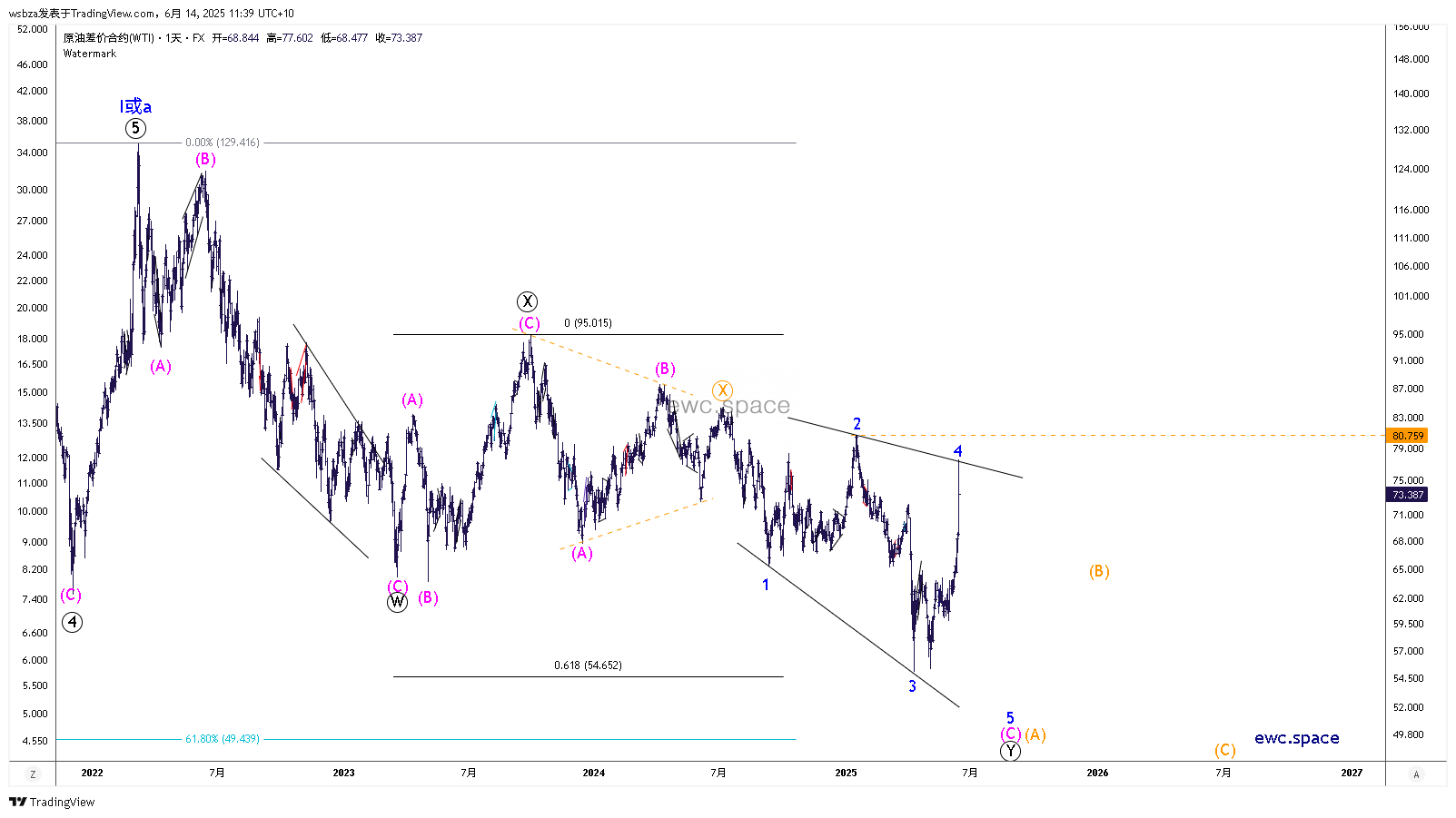The height and width of the screenshot is (818, 1456).
Task: Toggle the A auto-scale button
Action: point(1415,774)
